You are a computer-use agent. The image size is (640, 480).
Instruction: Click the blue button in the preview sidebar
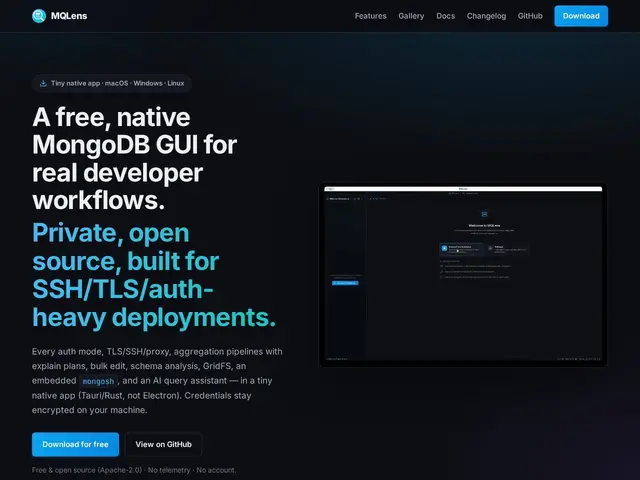345,283
